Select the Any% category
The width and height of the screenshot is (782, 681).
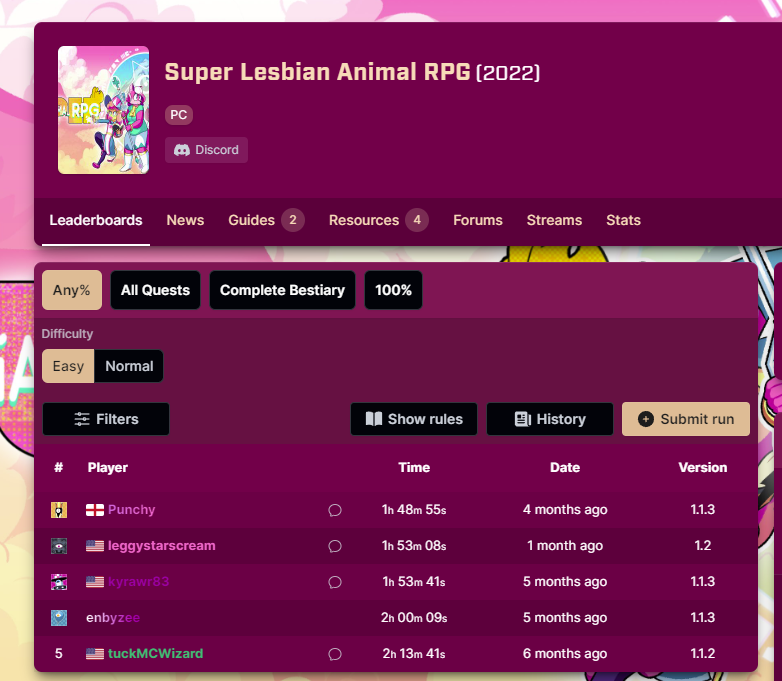[x=72, y=290]
